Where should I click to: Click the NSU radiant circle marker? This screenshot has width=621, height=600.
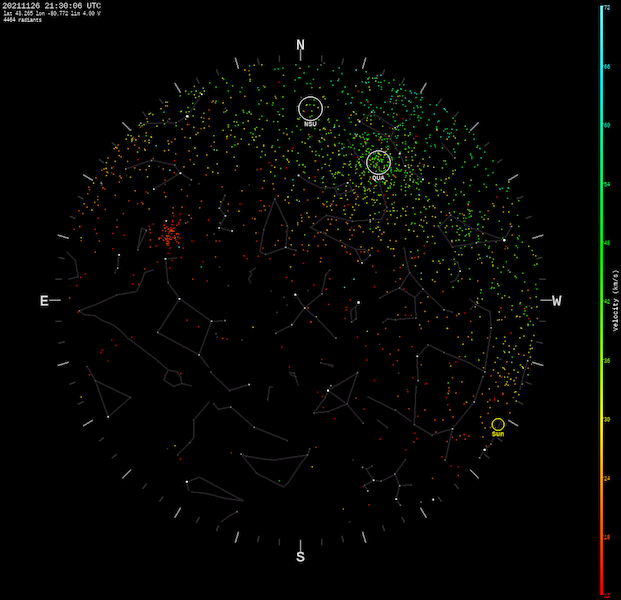310,108
